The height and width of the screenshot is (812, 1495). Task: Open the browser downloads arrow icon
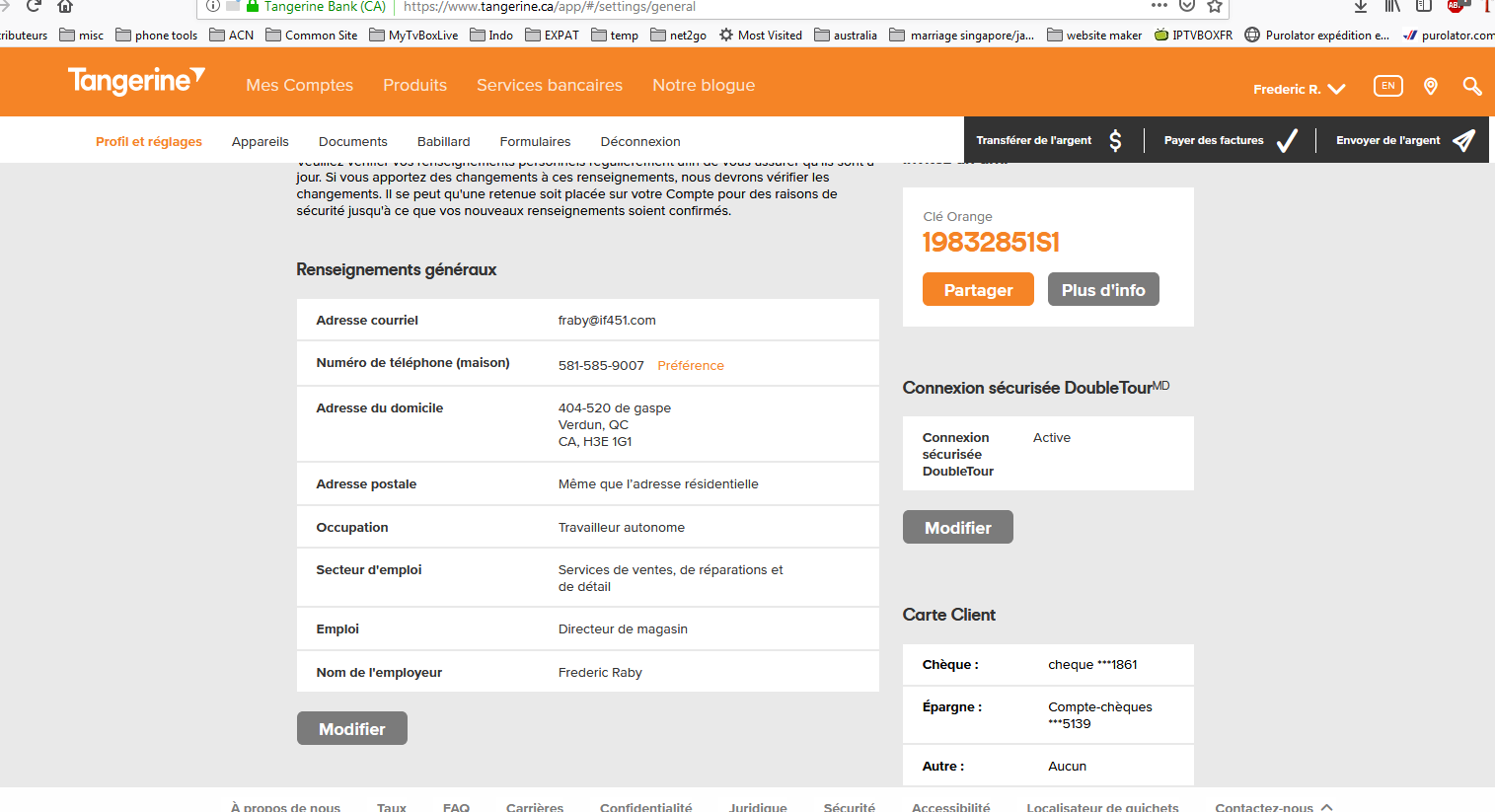1361,5
